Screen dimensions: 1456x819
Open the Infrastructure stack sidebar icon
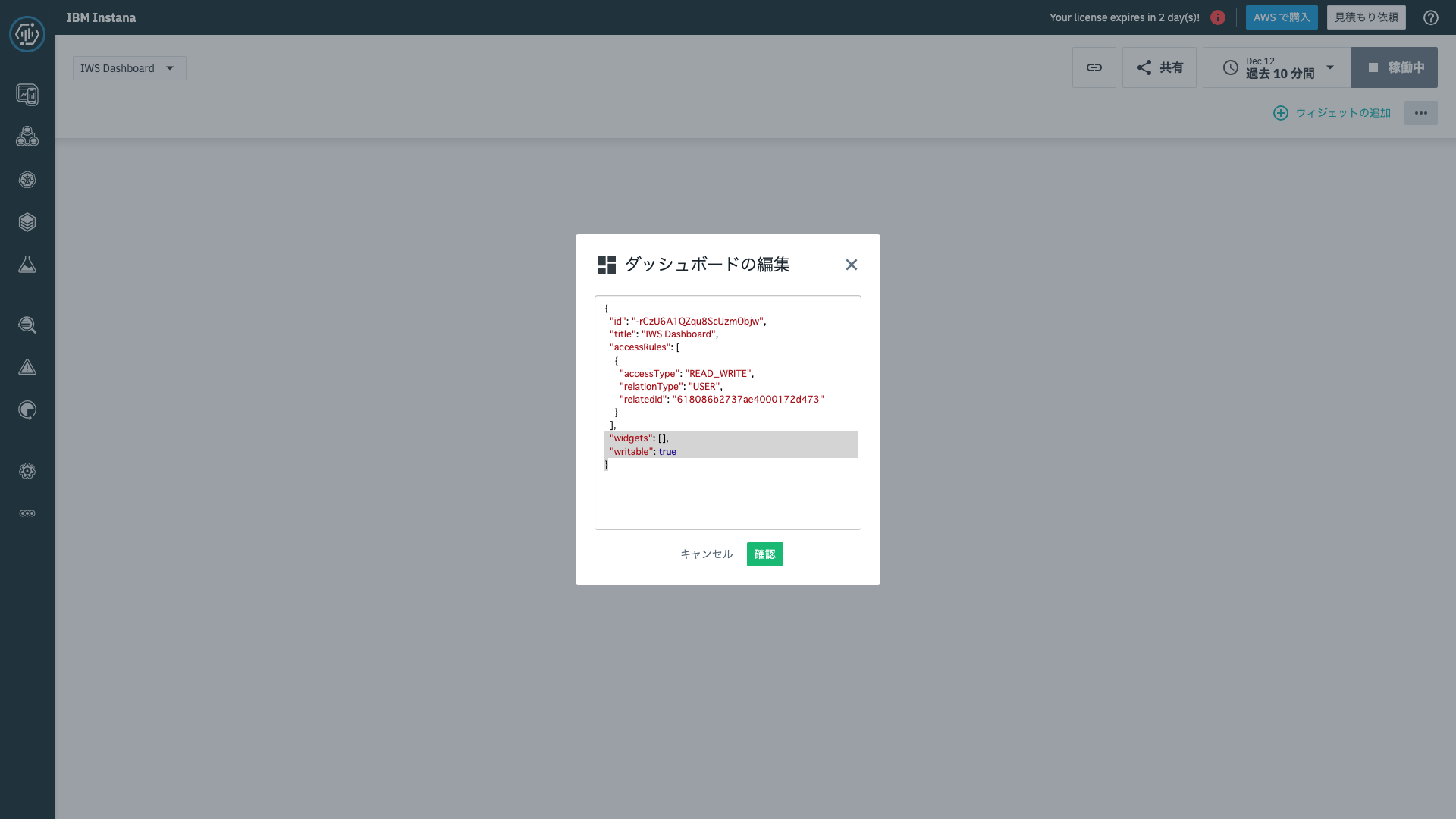pos(27,222)
